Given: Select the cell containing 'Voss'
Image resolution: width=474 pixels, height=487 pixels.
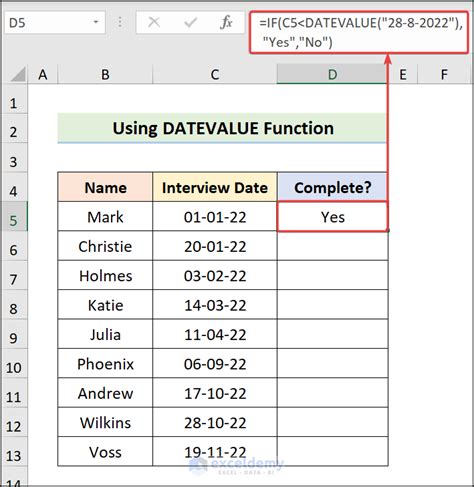Looking at the screenshot, I should [x=105, y=451].
